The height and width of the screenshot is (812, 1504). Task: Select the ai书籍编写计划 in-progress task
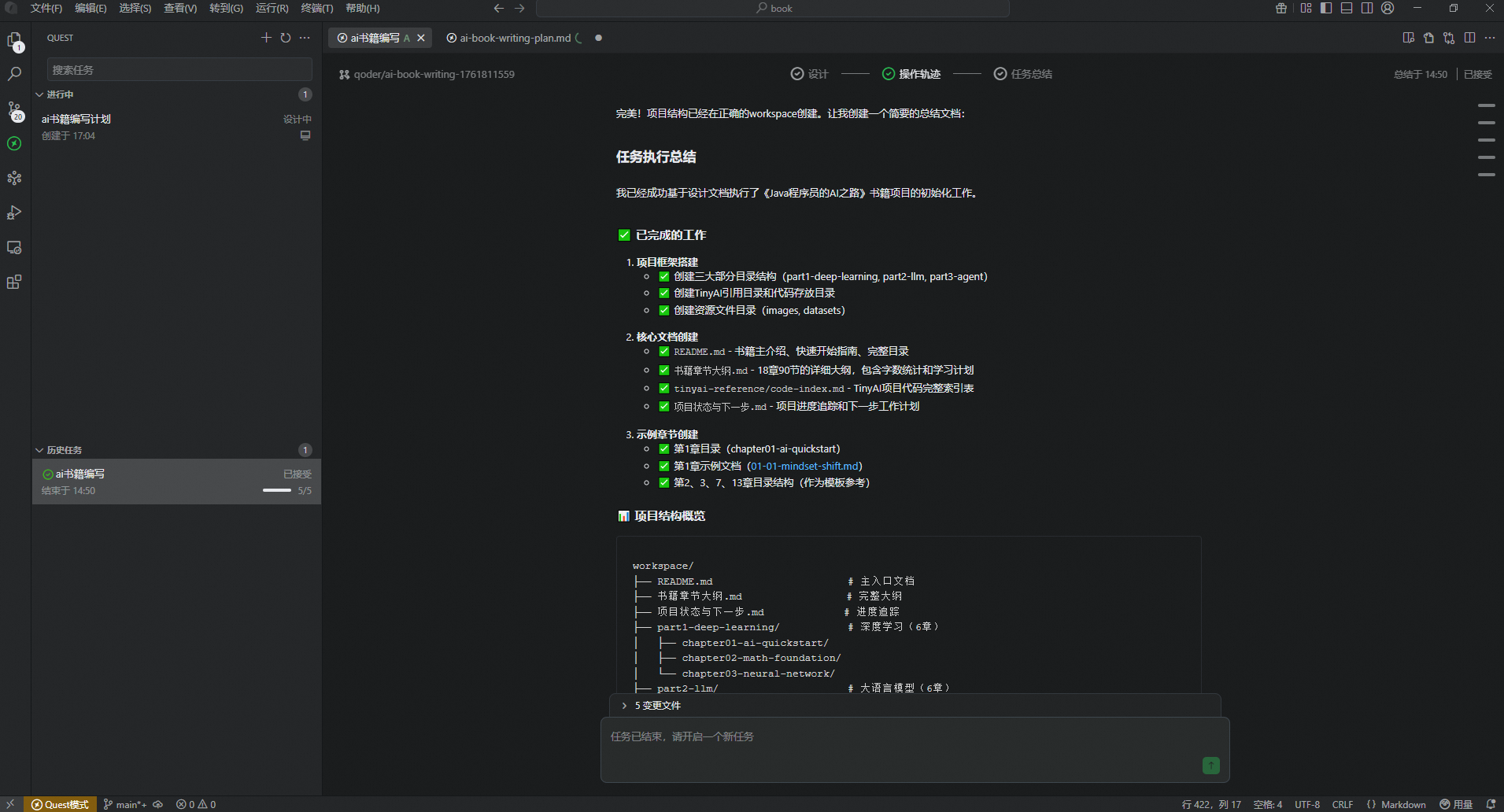pyautogui.click(x=176, y=127)
